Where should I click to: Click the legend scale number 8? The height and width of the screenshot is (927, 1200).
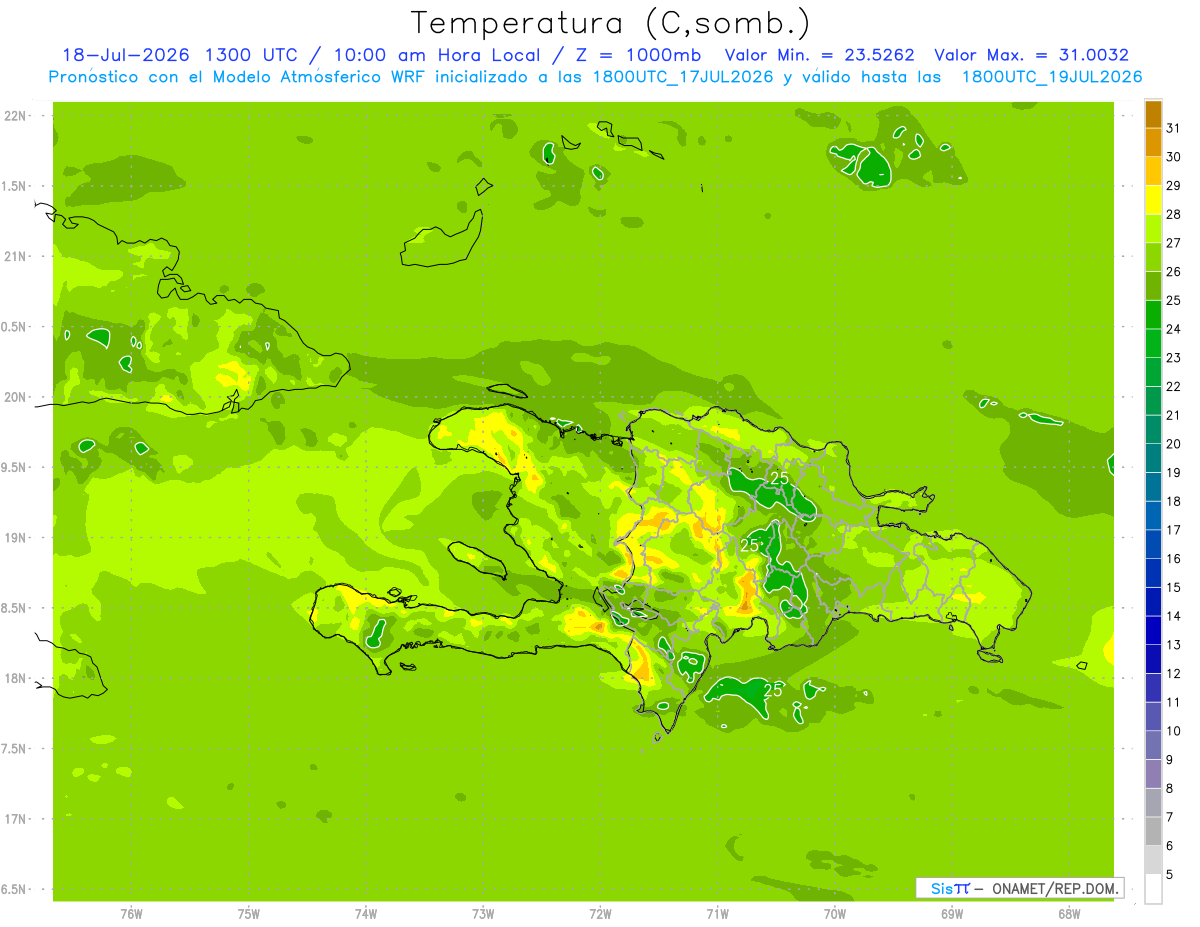(x=1170, y=788)
